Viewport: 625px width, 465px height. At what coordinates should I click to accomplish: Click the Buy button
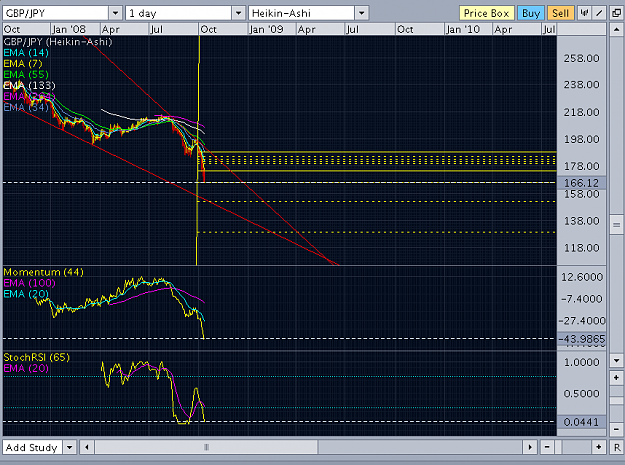[531, 13]
